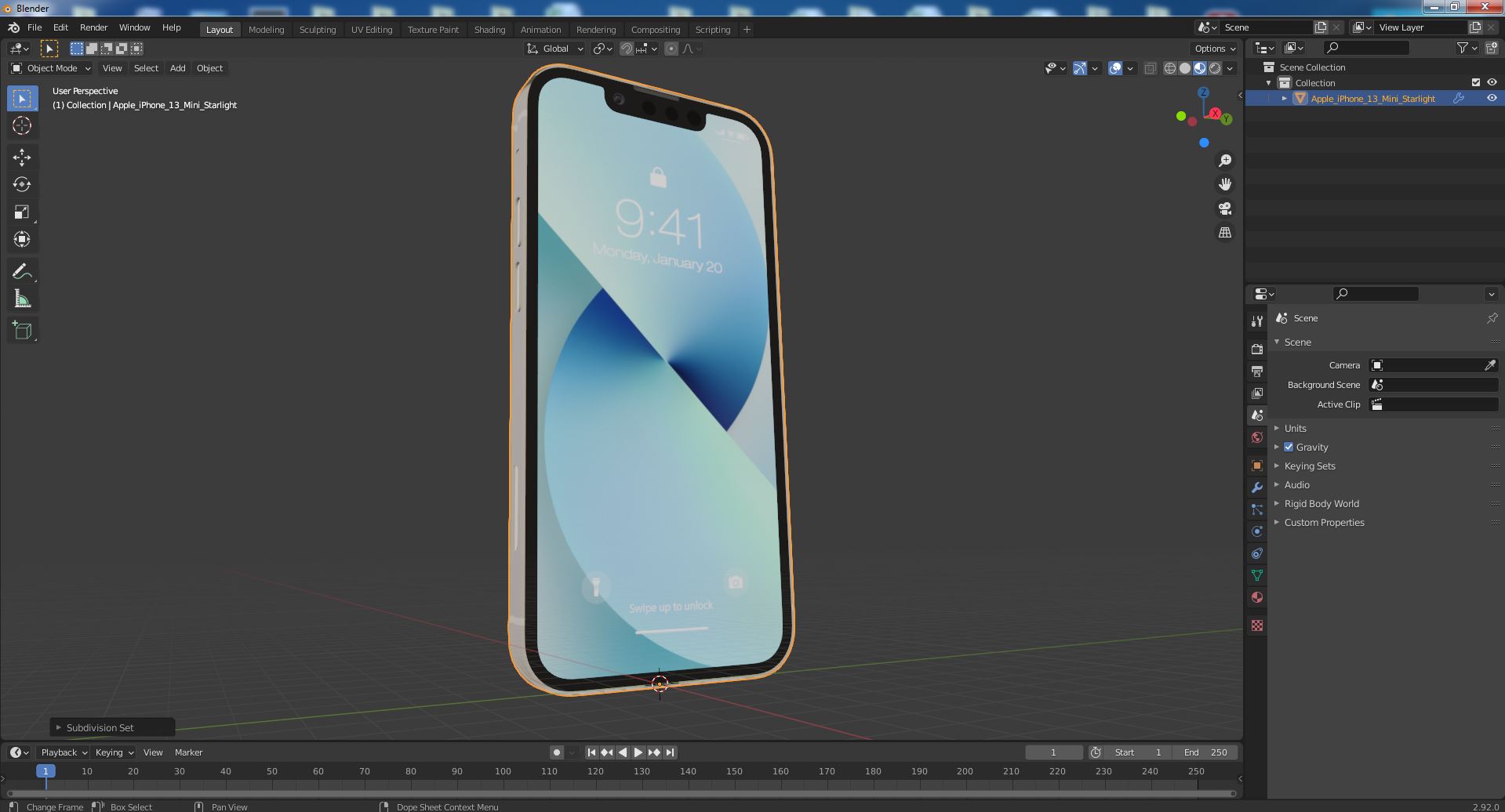The height and width of the screenshot is (812, 1505).
Task: Open the Render properties tab
Action: [x=1257, y=349]
